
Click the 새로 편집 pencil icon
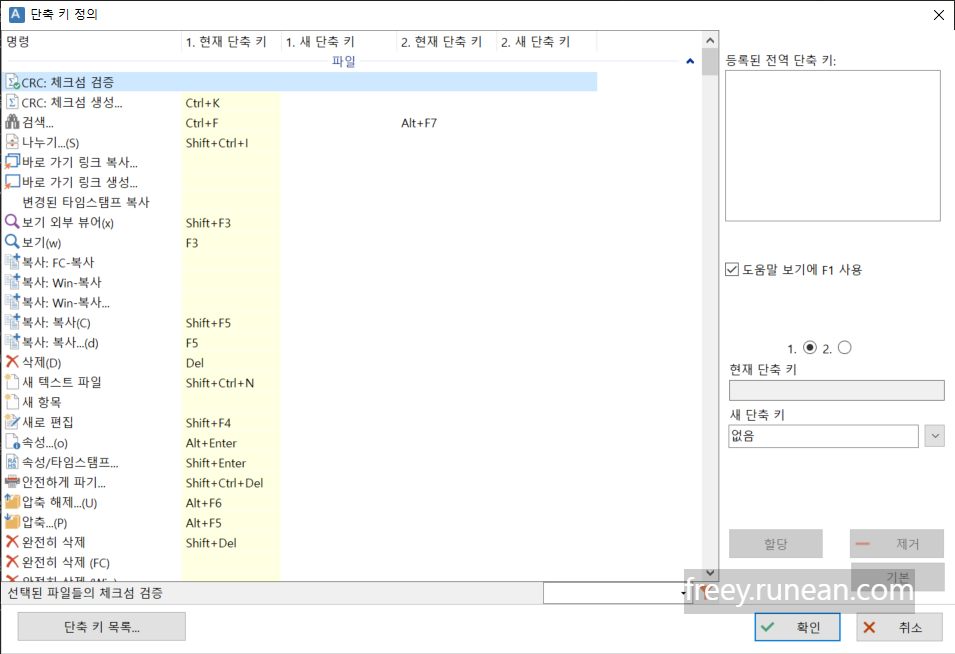pos(12,422)
